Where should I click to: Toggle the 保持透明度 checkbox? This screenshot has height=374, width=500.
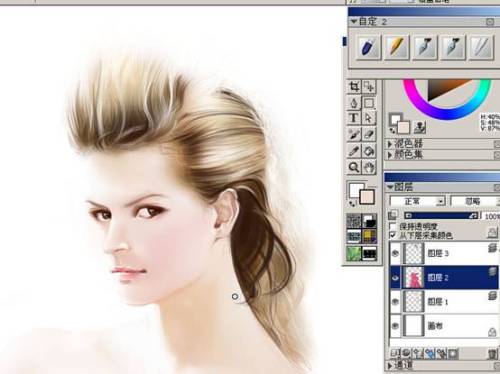393,227
